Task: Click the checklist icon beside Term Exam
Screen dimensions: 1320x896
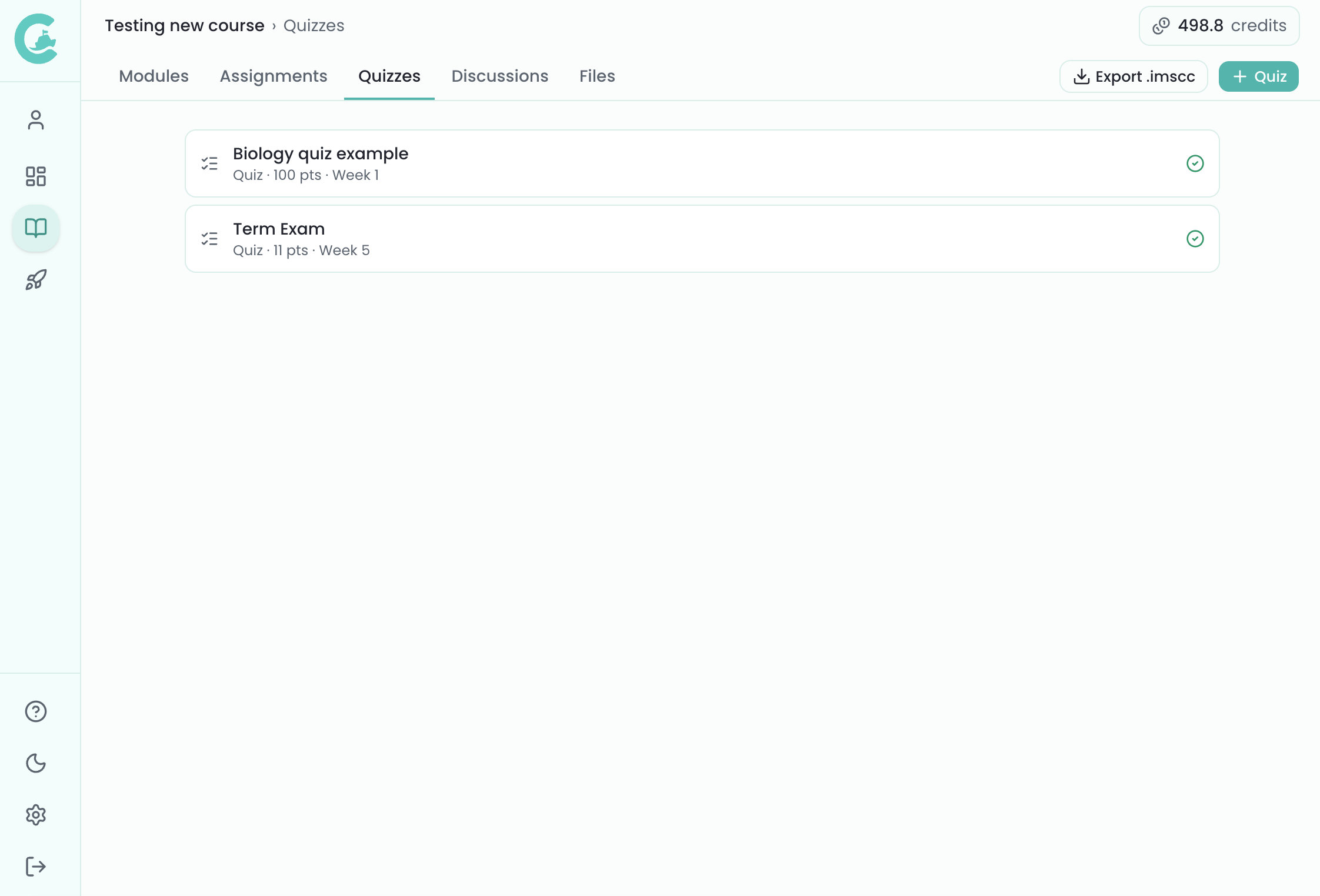Action: pyautogui.click(x=209, y=239)
